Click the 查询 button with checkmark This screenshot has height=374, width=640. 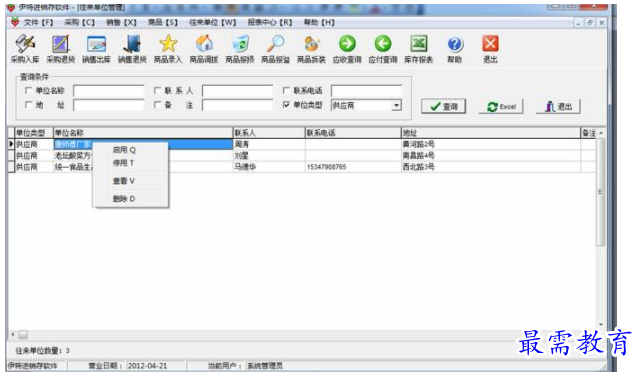point(444,107)
